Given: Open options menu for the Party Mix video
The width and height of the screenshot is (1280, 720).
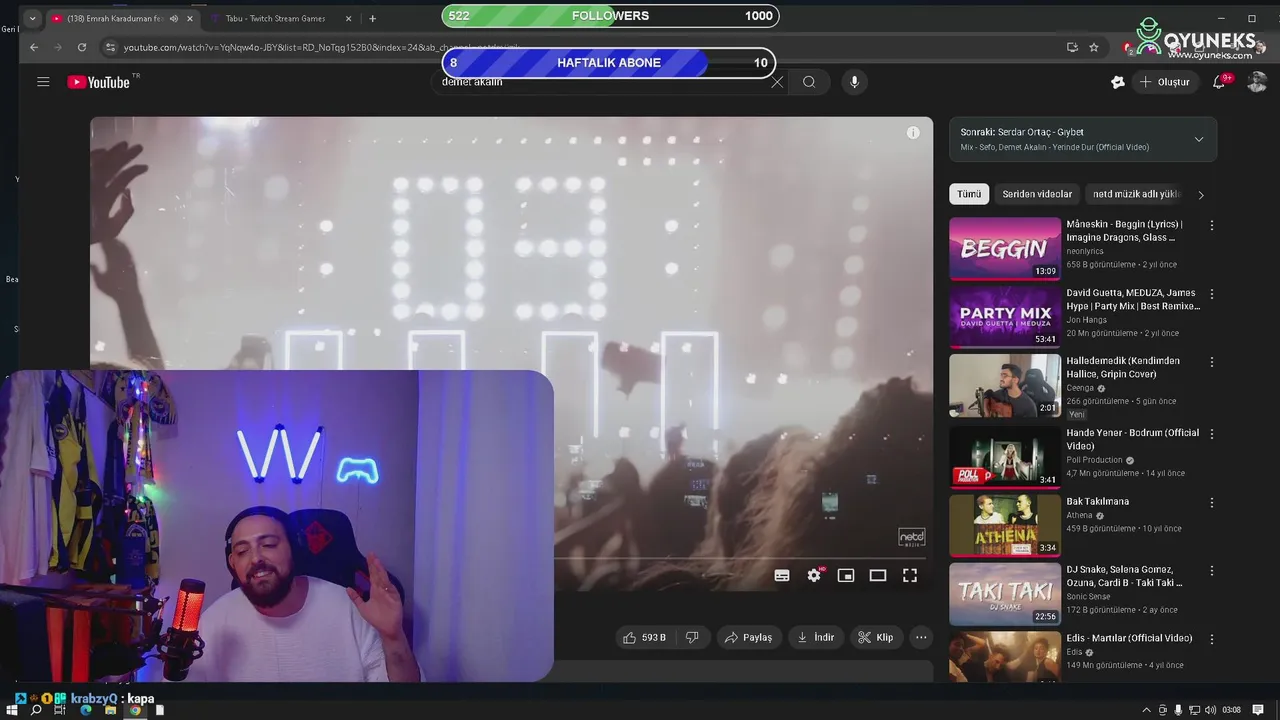Looking at the screenshot, I should click(x=1212, y=294).
